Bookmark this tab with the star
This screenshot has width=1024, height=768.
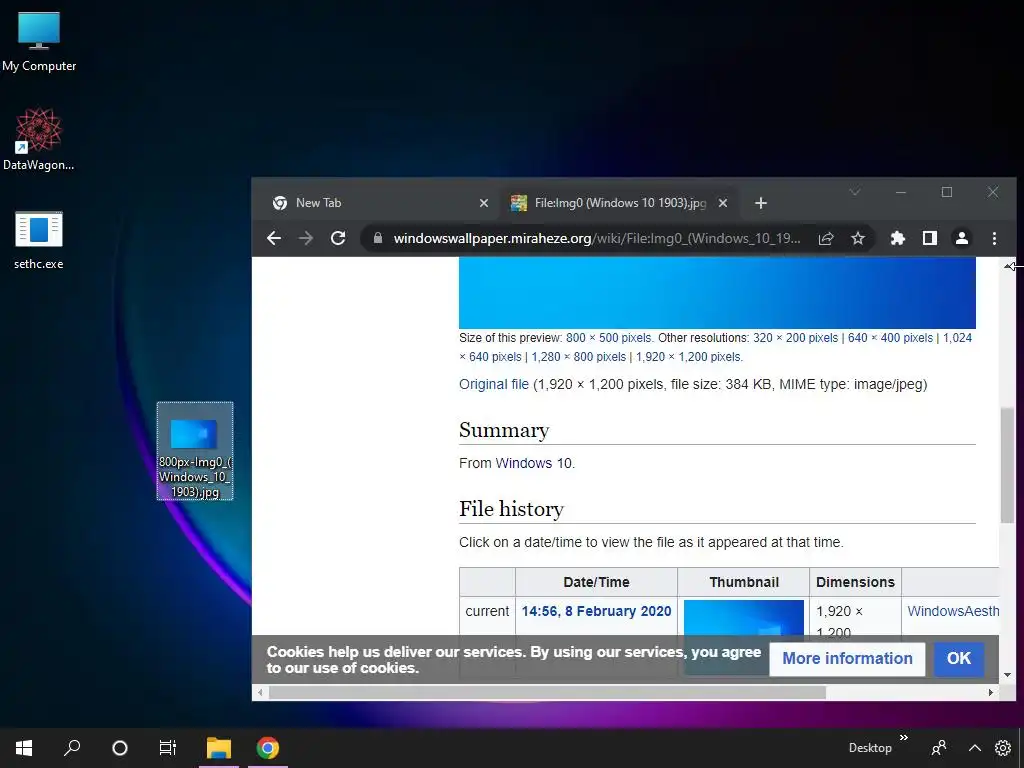857,238
